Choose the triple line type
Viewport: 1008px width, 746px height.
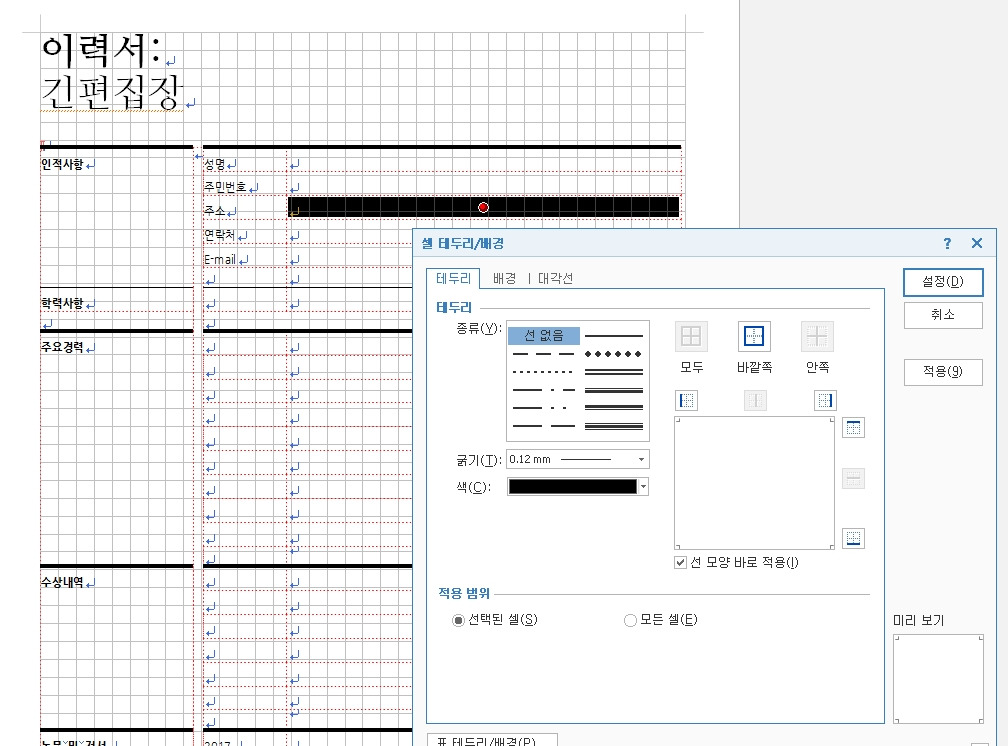point(614,426)
